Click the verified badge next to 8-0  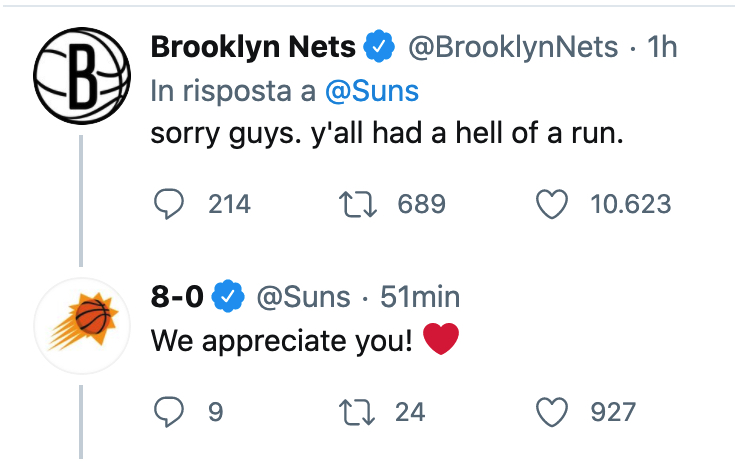coord(228,296)
